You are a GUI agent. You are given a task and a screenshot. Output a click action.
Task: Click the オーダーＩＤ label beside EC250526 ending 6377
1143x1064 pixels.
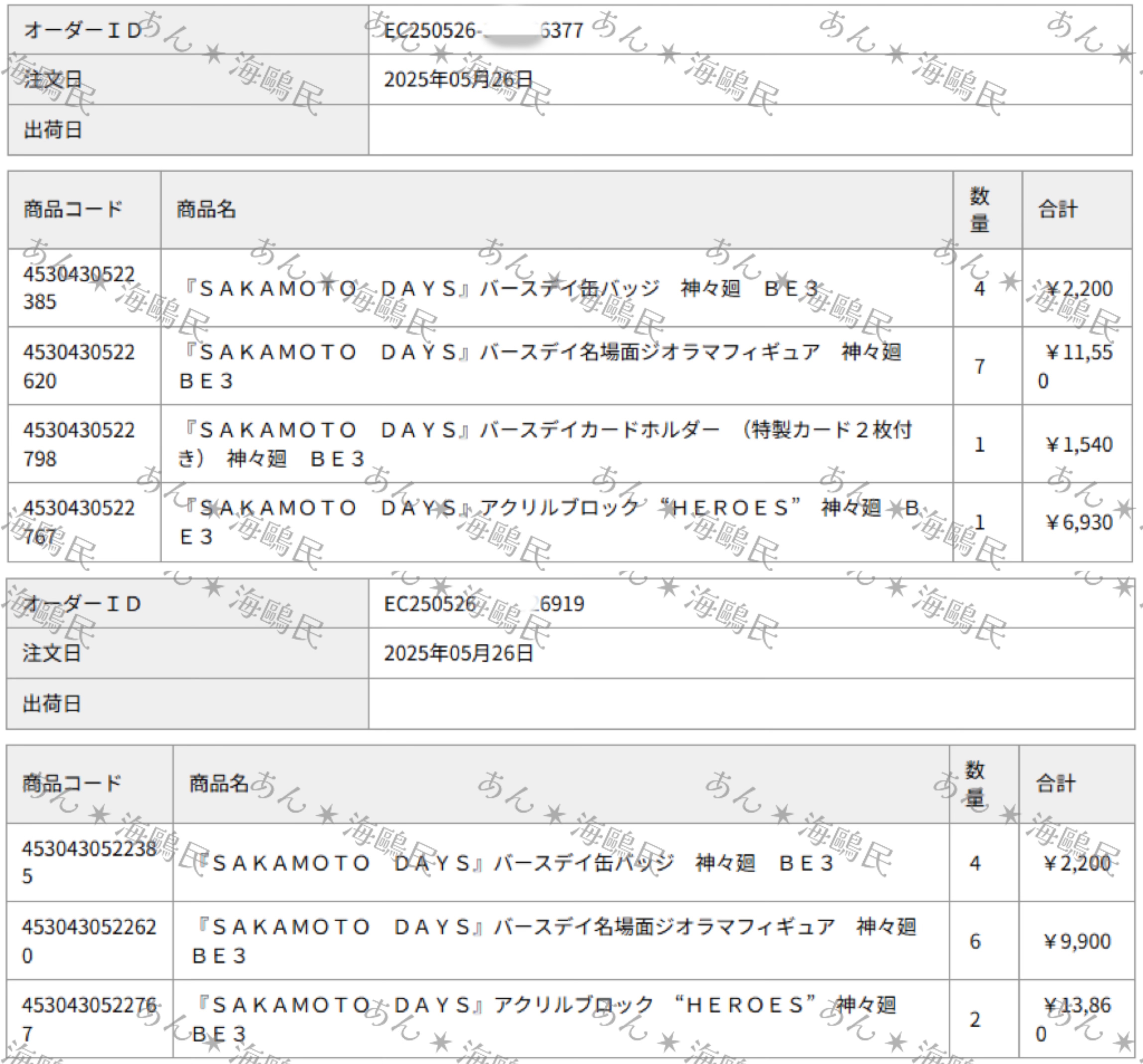[x=83, y=30]
